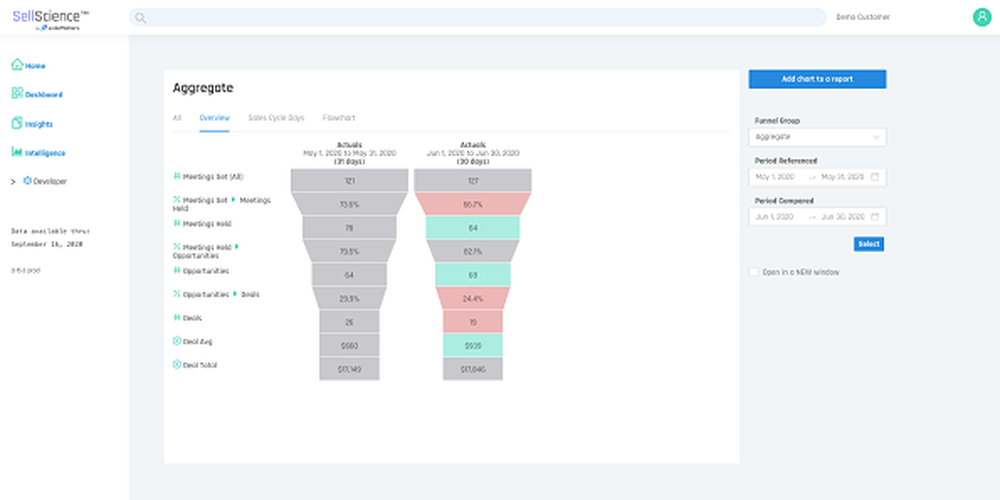
Task: Click the red June Deals funnel segment
Action: [x=473, y=322]
